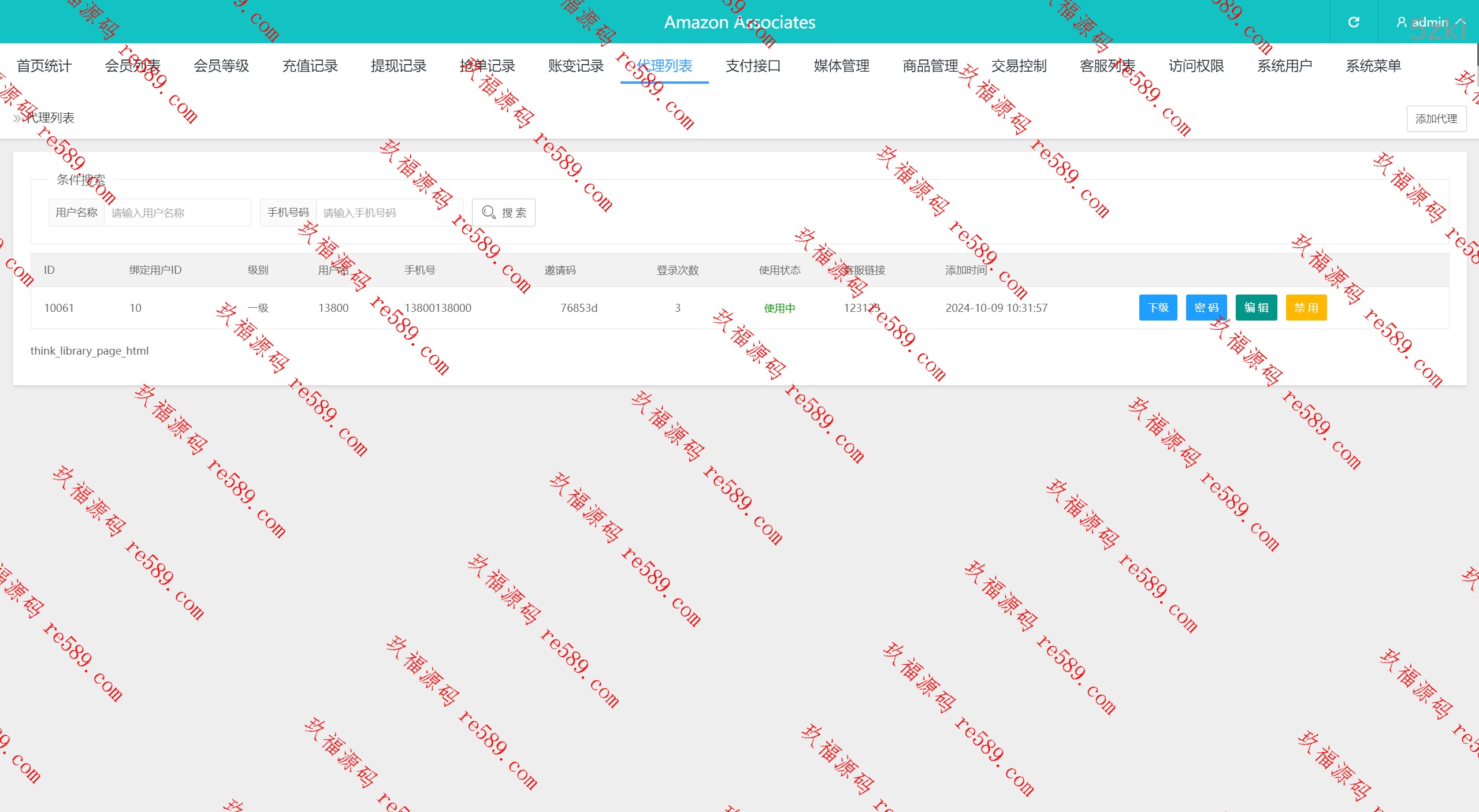Switch to the 会员等级 tab
The width and height of the screenshot is (1479, 812).
[x=221, y=66]
